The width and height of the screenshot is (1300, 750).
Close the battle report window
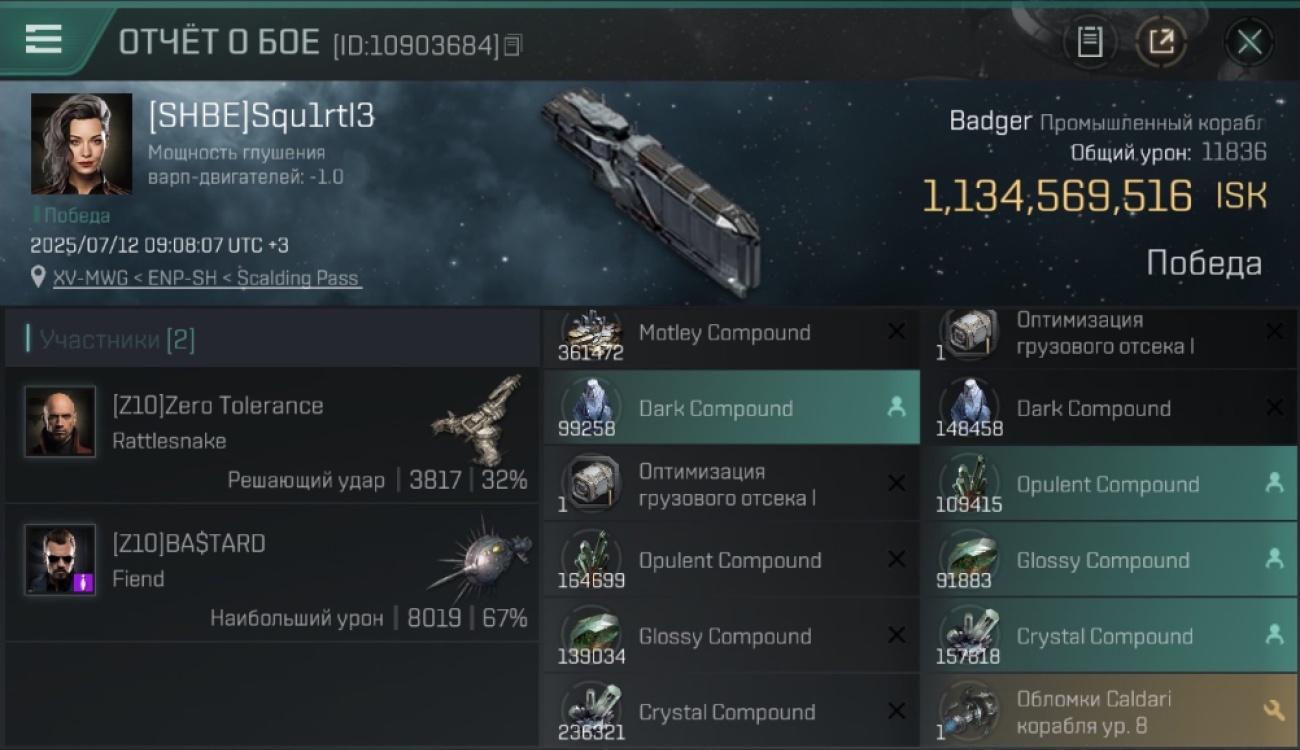point(1249,42)
